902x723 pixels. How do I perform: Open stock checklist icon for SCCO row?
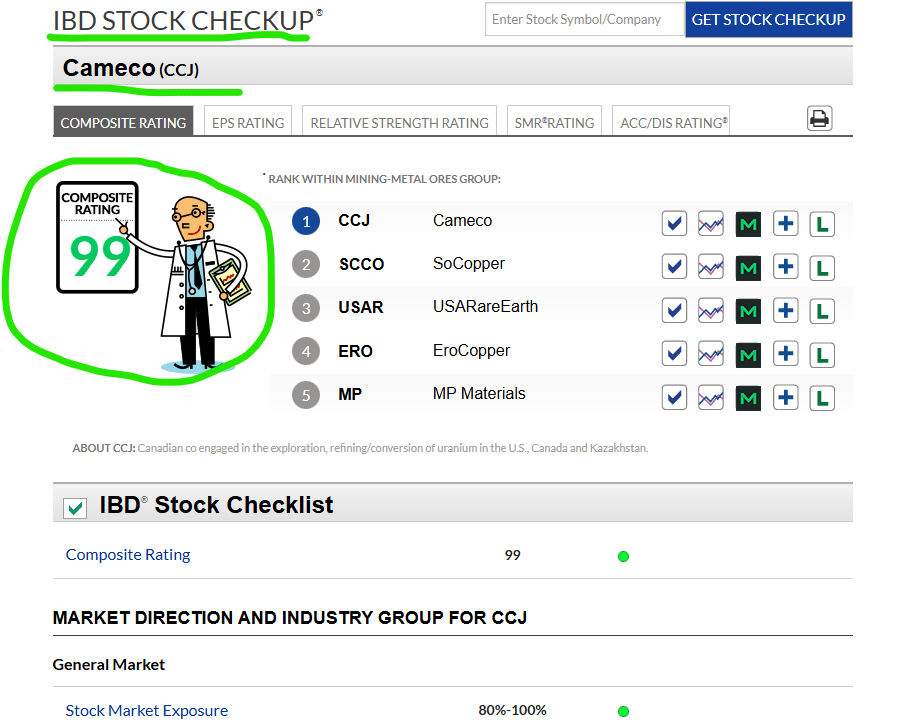(674, 267)
